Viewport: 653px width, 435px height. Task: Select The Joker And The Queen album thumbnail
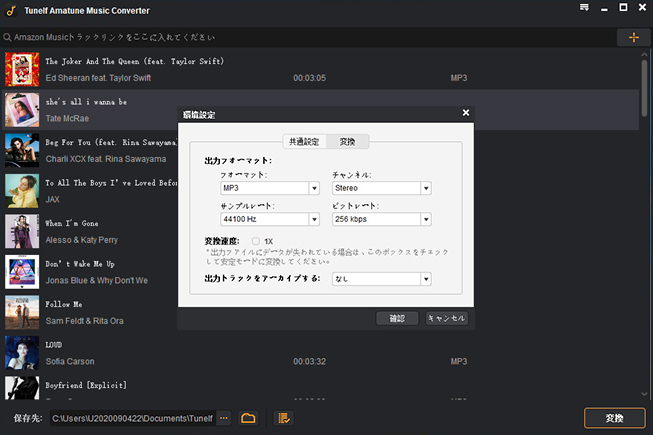(22, 69)
